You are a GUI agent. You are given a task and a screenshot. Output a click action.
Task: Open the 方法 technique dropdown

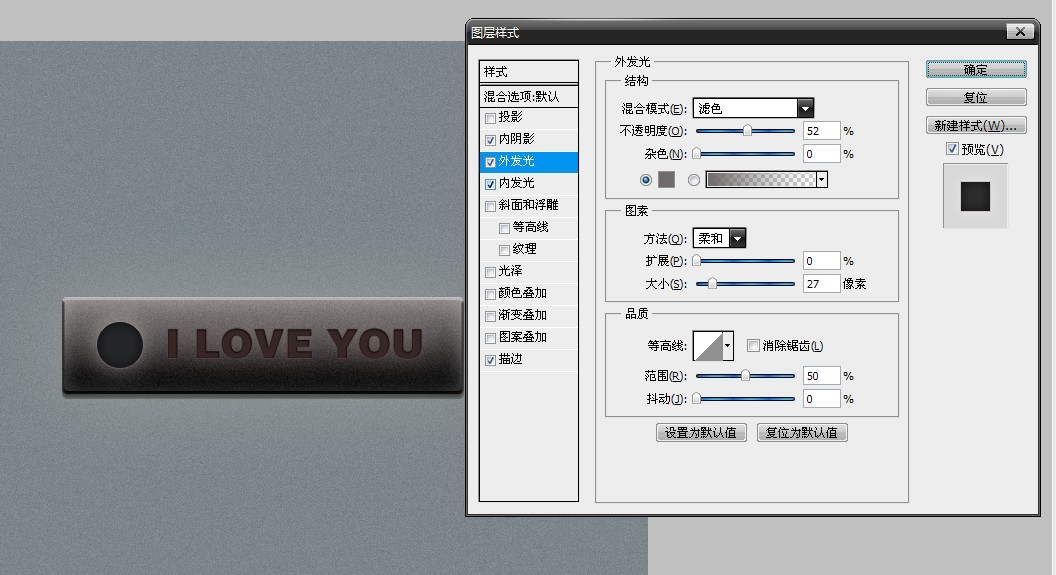coord(737,238)
